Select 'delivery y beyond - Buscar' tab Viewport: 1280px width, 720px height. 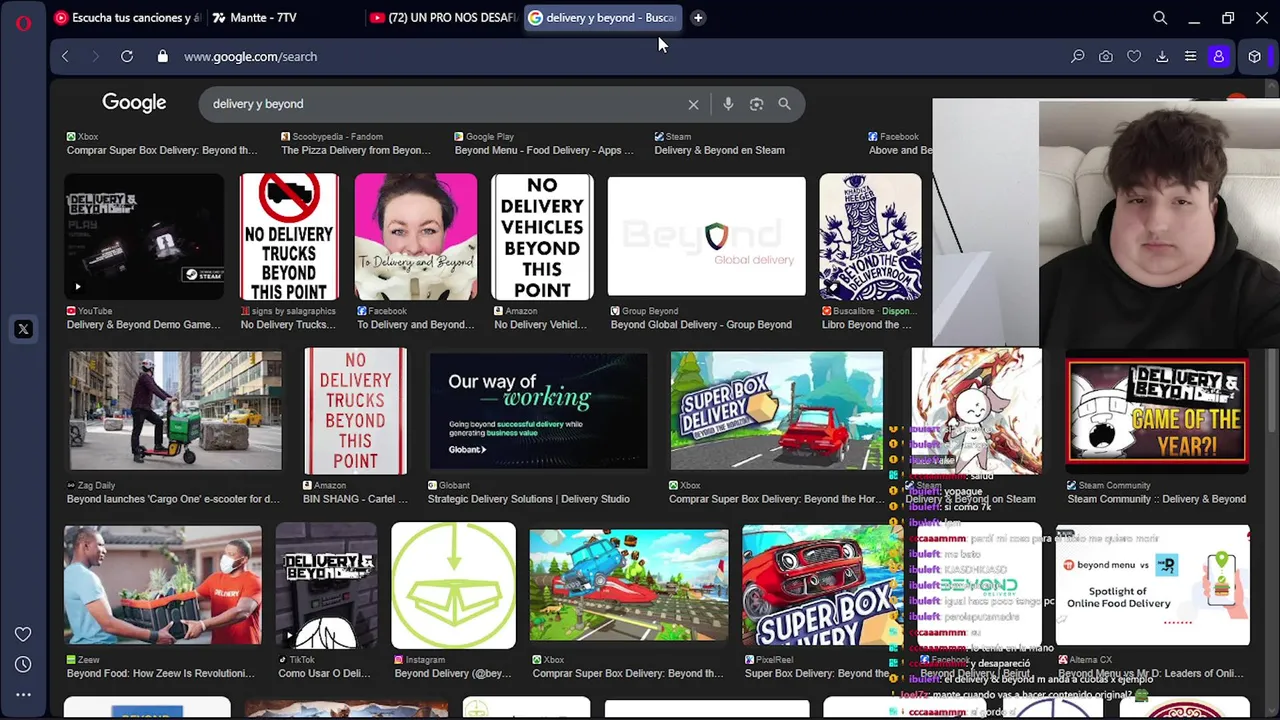coord(602,18)
